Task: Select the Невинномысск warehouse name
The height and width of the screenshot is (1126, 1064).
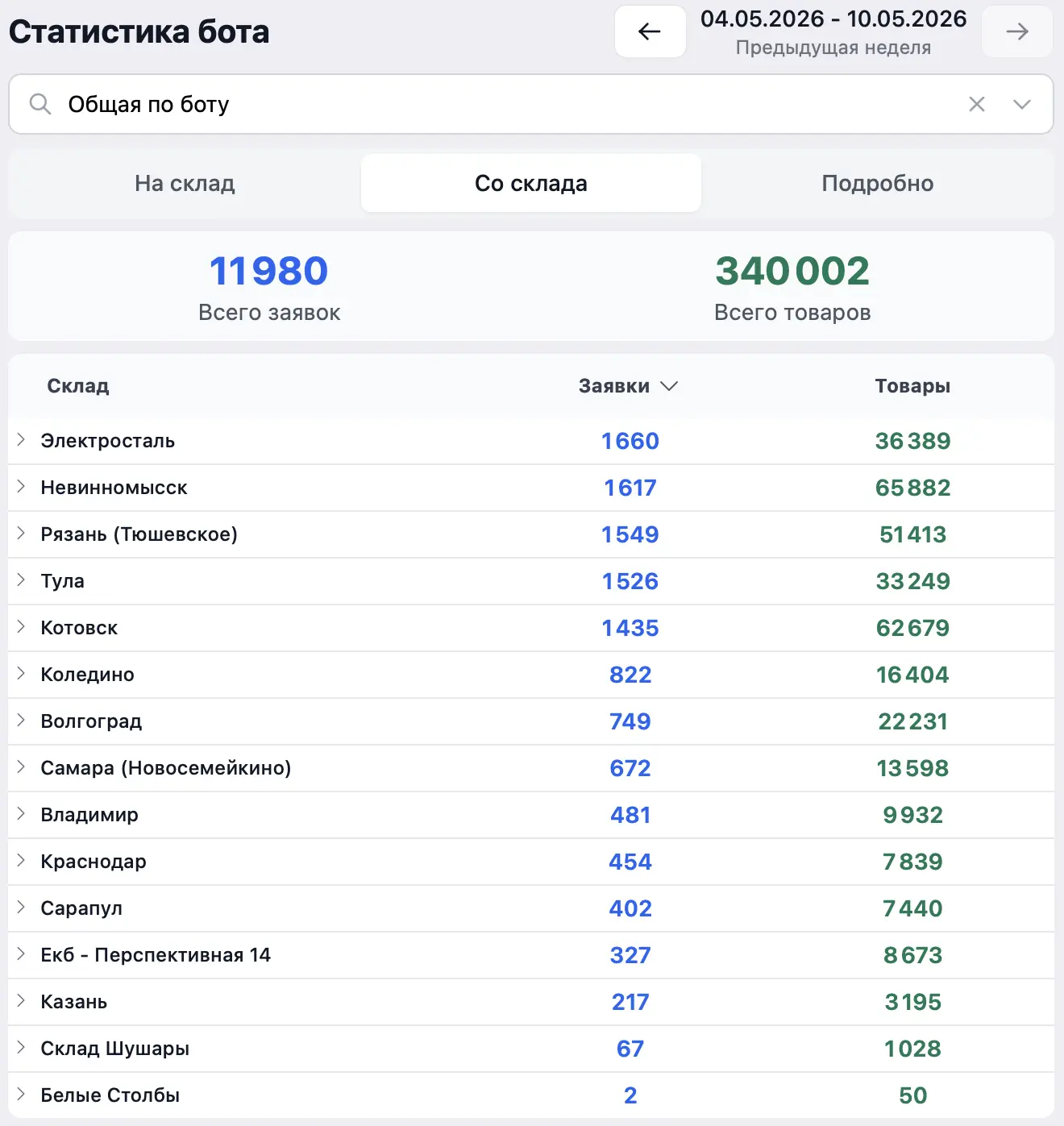Action: pyautogui.click(x=114, y=488)
